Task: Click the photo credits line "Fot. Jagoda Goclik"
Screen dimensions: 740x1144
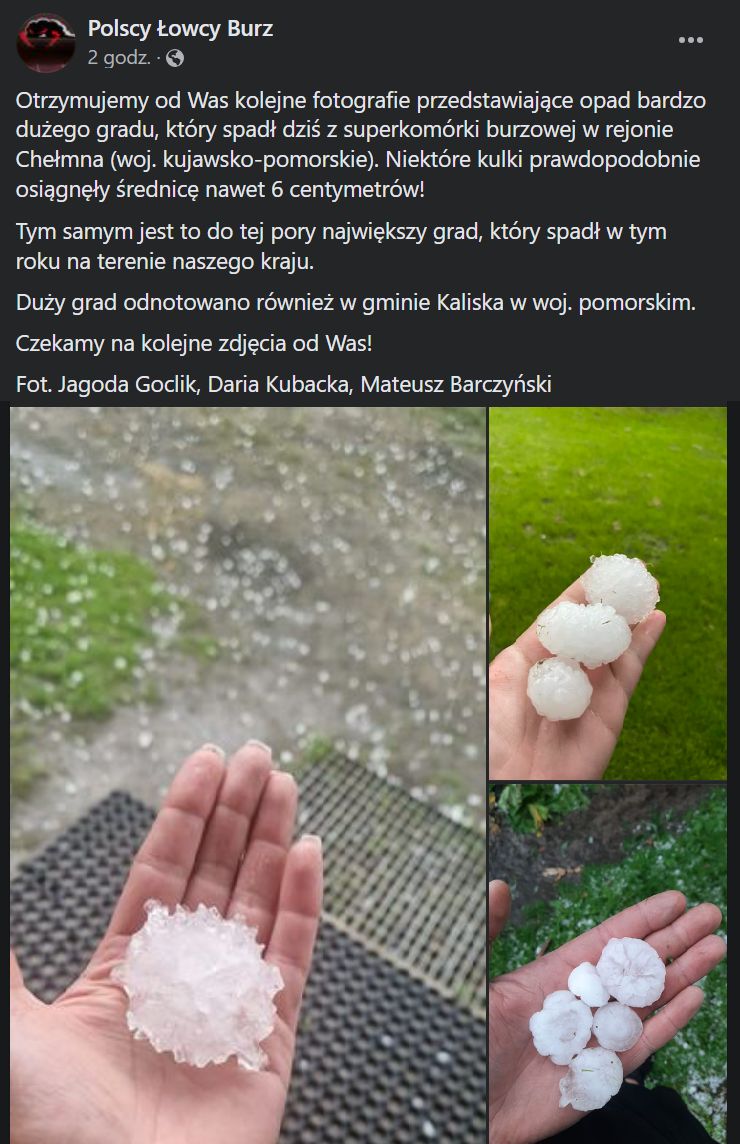Action: tap(284, 384)
